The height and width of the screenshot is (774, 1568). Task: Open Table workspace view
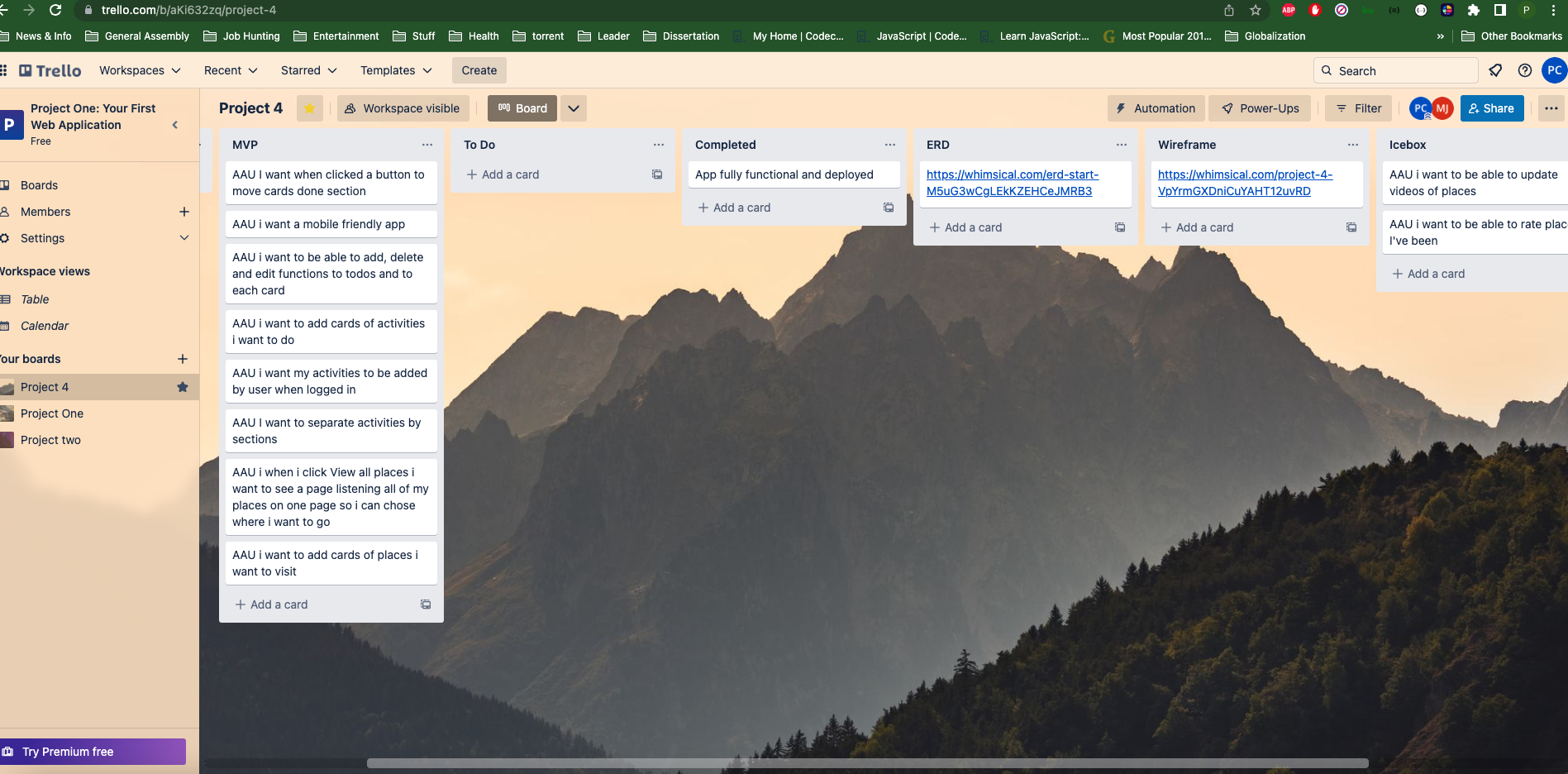(x=35, y=299)
